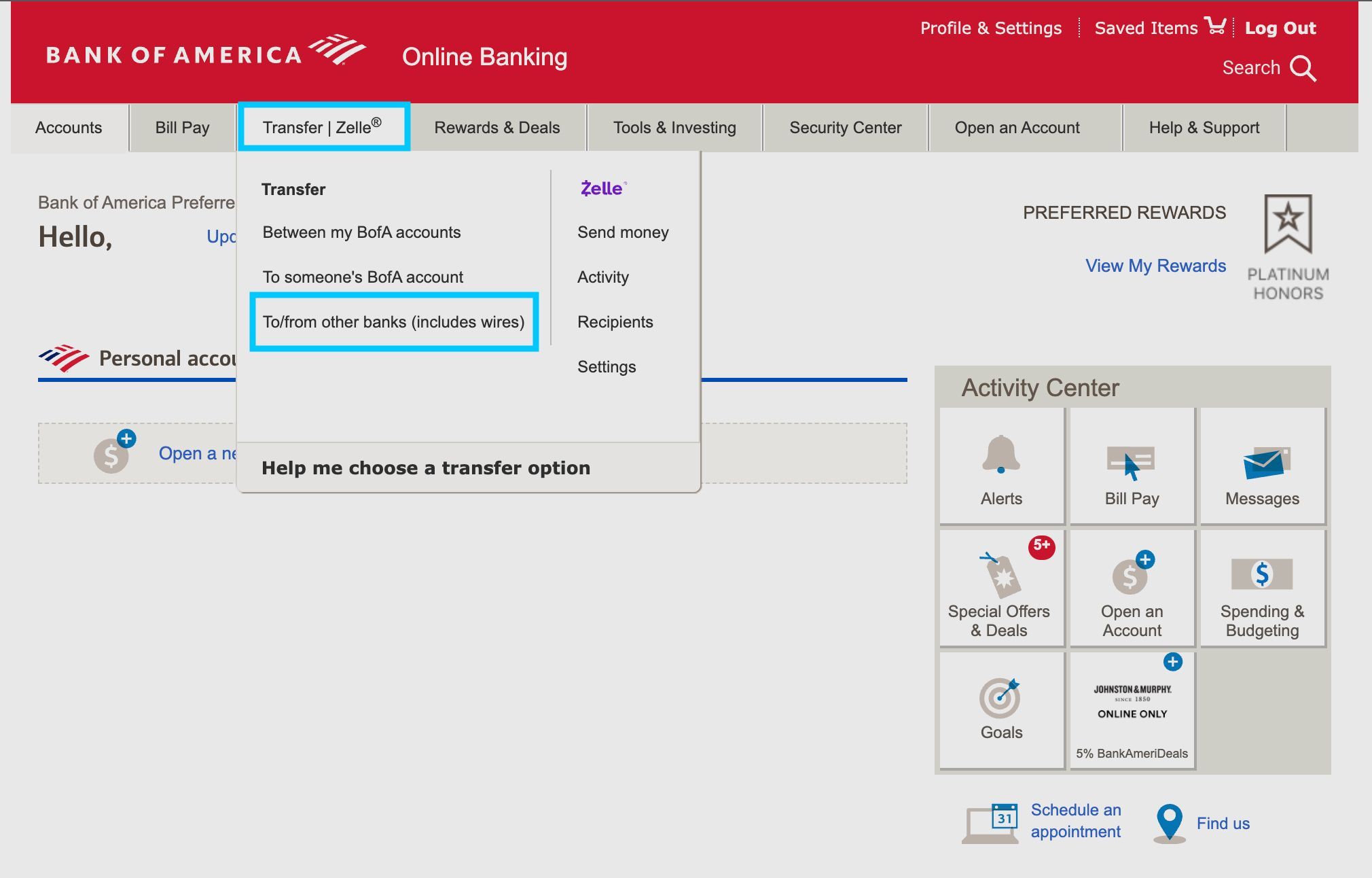This screenshot has width=1372, height=878.
Task: Click the Open a new account link
Action: pos(197,453)
